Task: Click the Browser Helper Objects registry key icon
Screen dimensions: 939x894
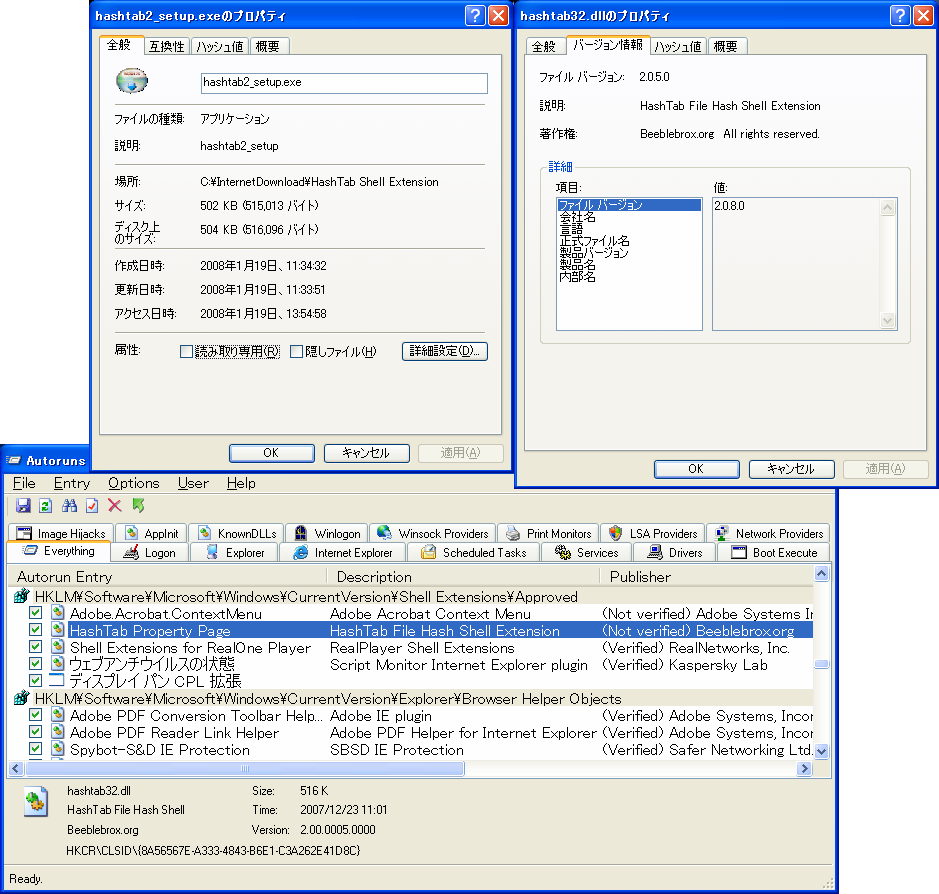Action: pos(22,698)
